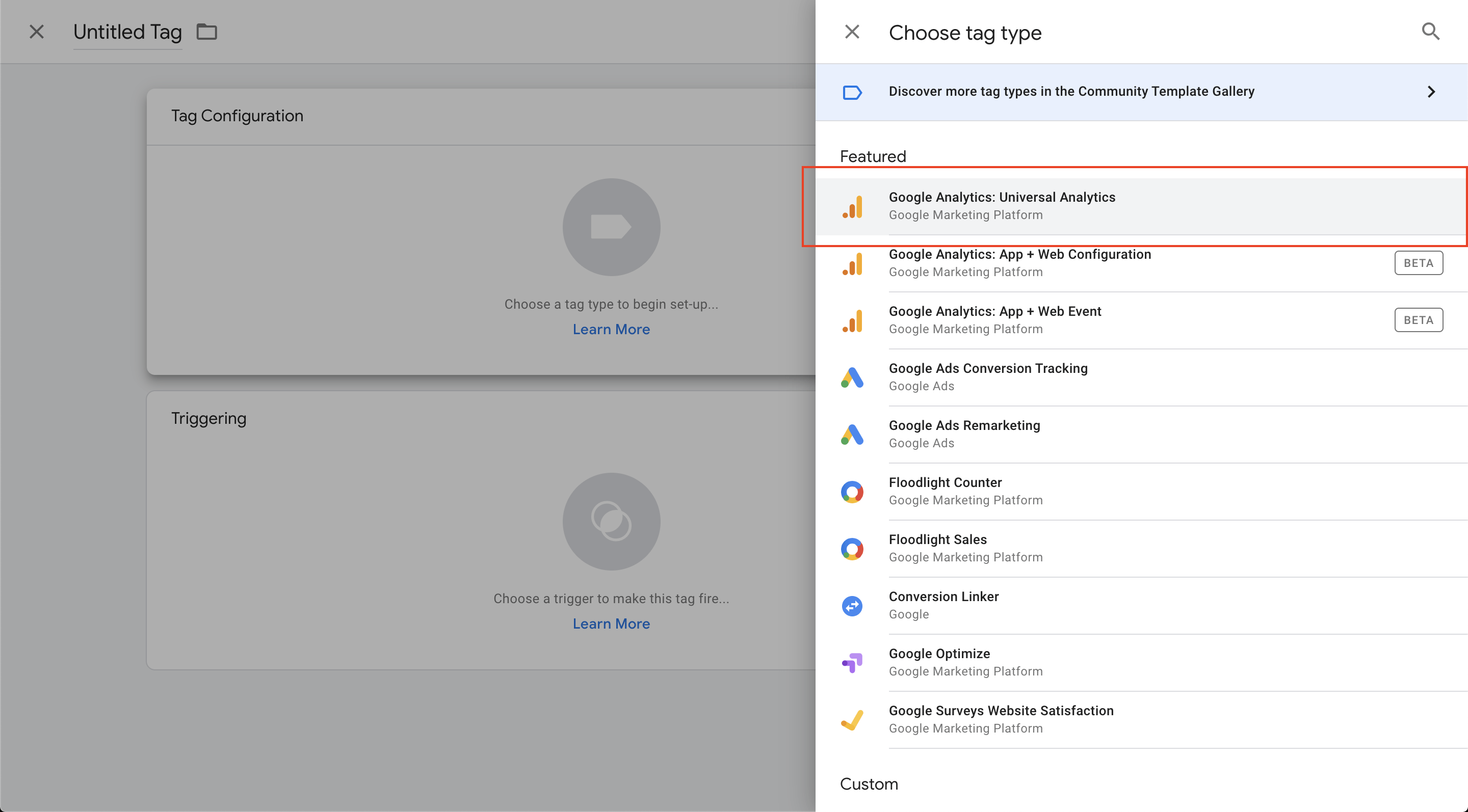Viewport: 1468px width, 812px height.
Task: Click the search icon in tag type panel
Action: click(x=1430, y=31)
